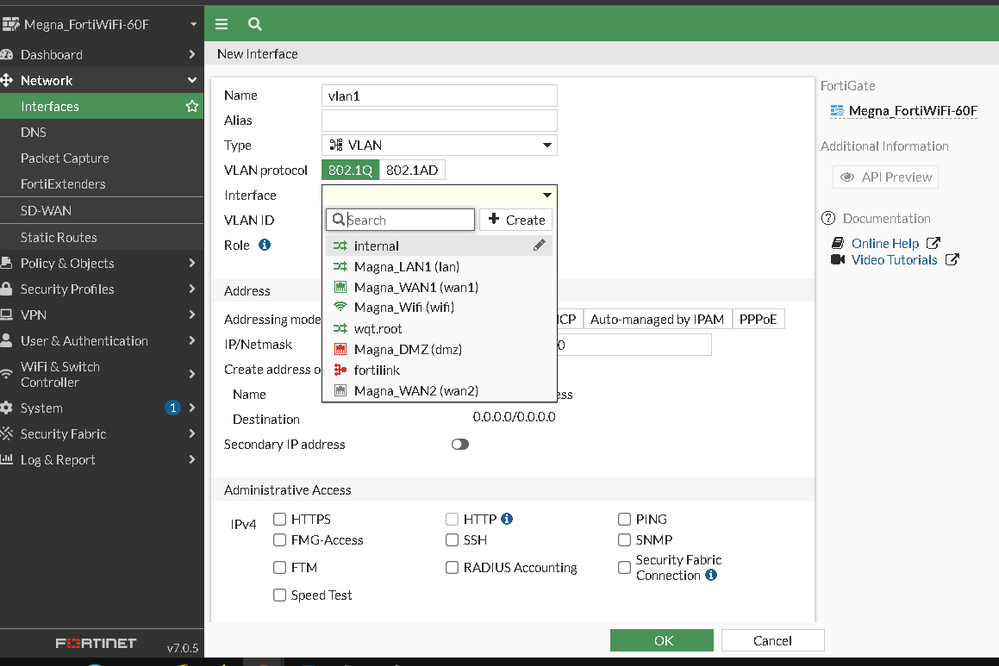
Task: Click the pencil edit icon beside internal
Action: [x=539, y=245]
